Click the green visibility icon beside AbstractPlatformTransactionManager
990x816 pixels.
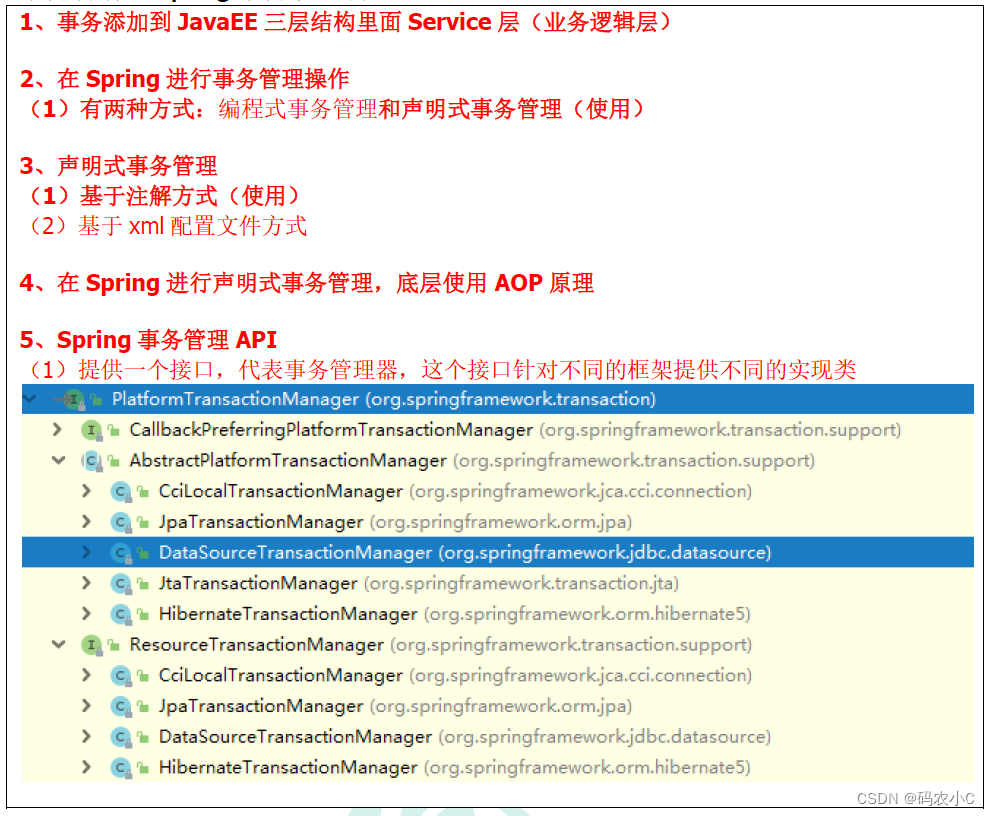[114, 461]
